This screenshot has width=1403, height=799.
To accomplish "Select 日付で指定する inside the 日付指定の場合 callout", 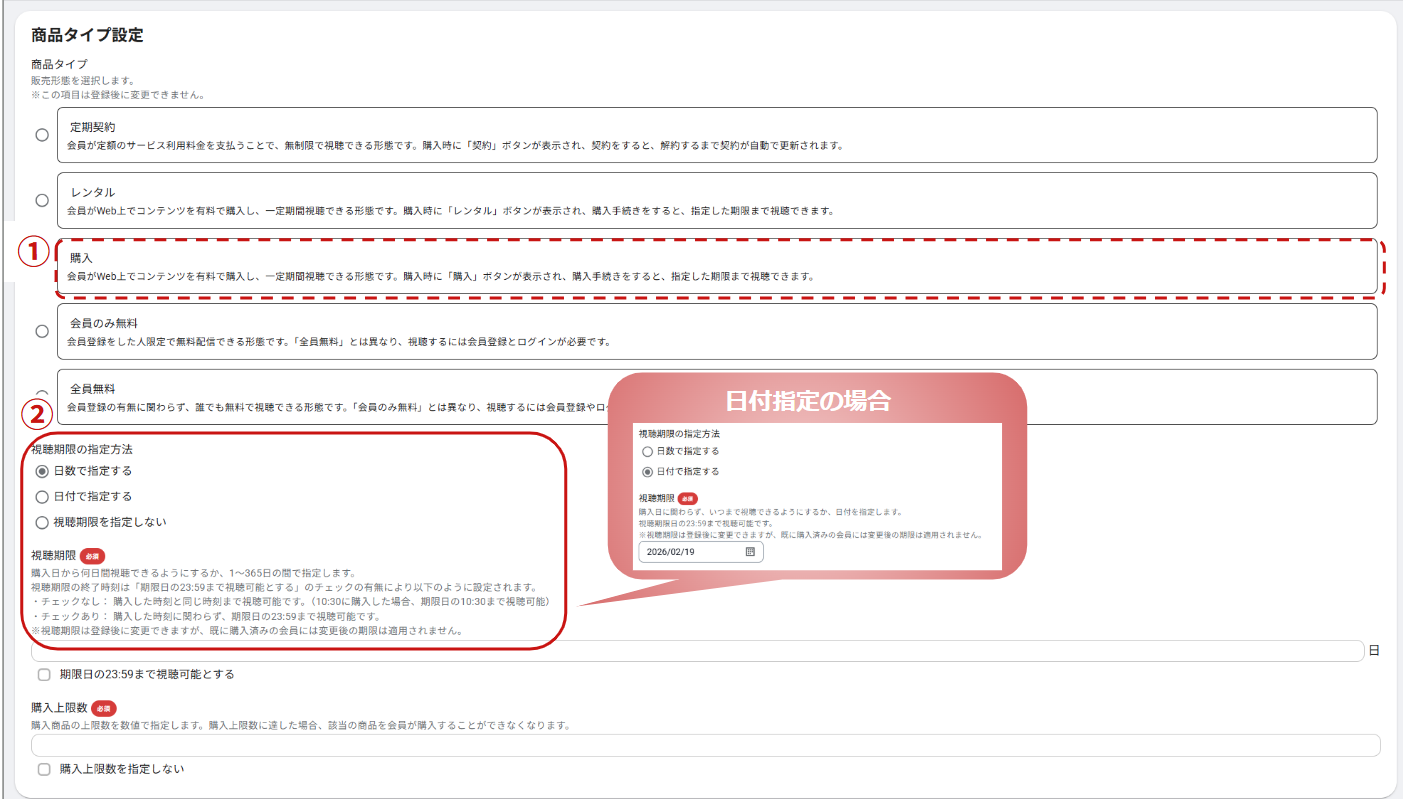I will pos(647,472).
